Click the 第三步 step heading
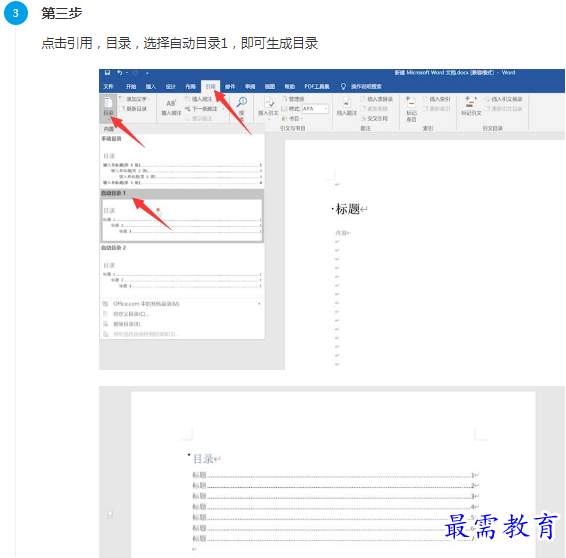The image size is (566, 558). tap(62, 13)
